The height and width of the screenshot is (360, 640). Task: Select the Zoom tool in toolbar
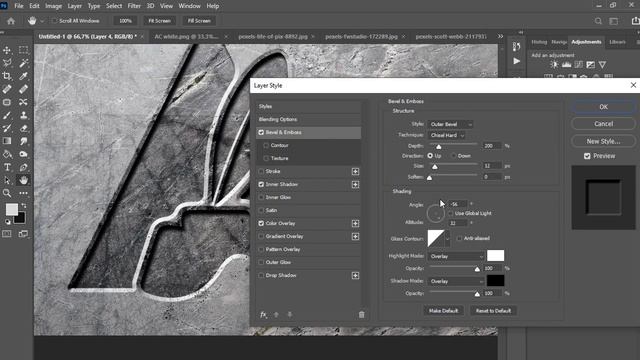tap(7, 193)
